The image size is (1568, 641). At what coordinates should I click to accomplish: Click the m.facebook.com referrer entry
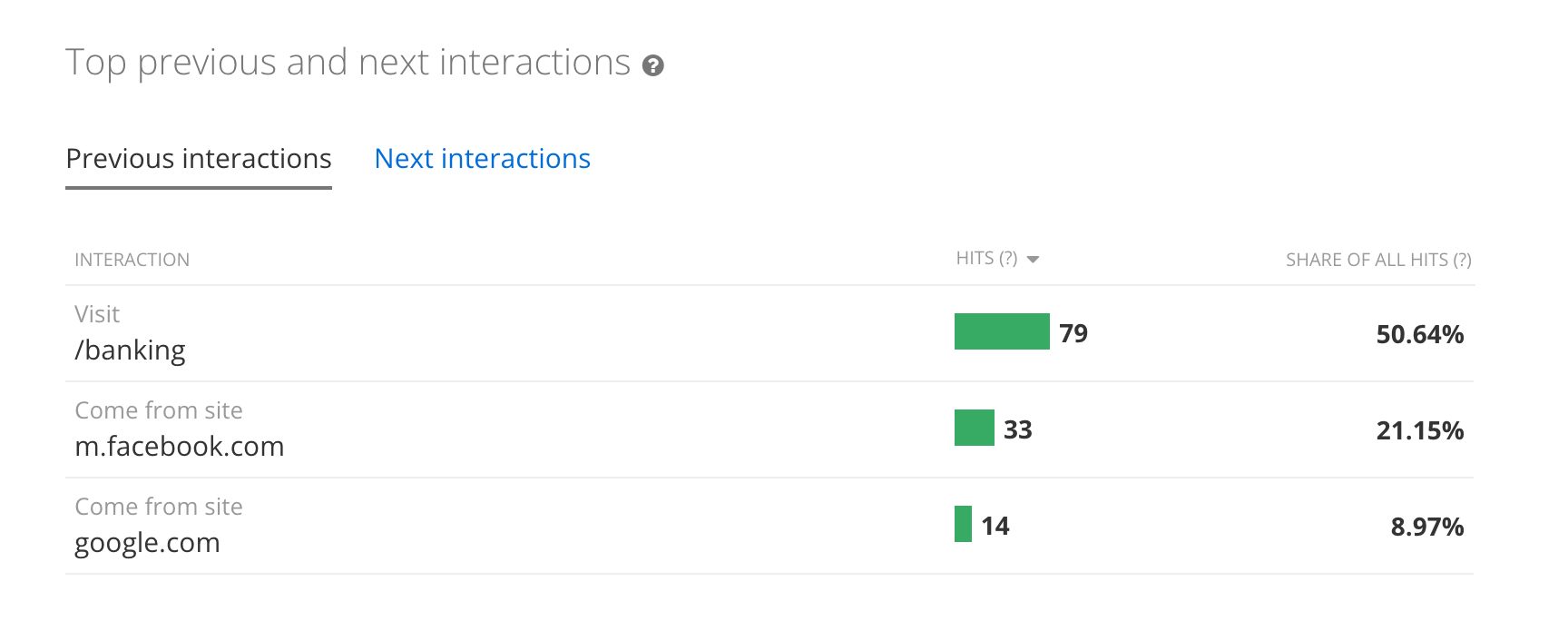(x=179, y=447)
